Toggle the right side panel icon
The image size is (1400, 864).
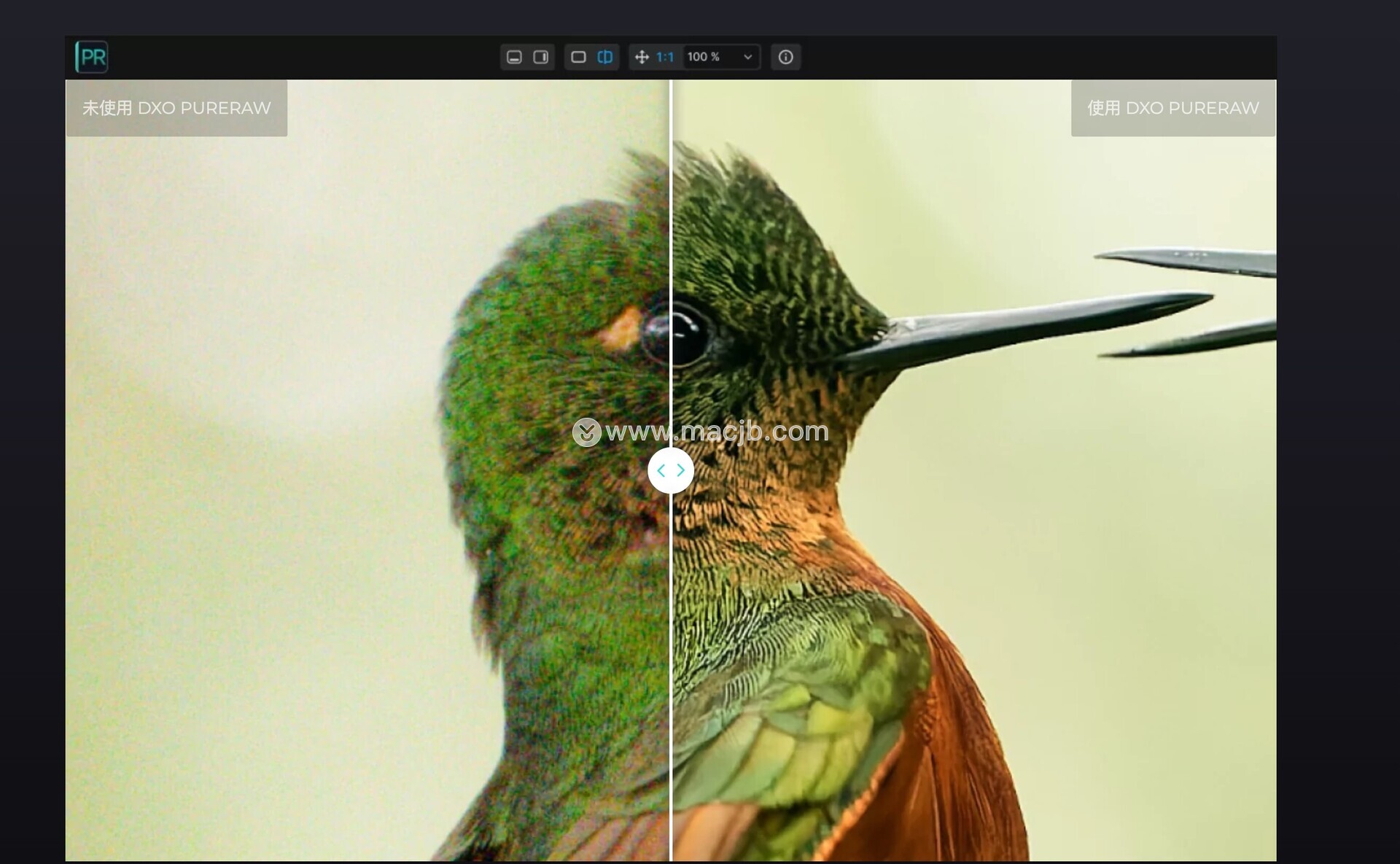point(540,57)
